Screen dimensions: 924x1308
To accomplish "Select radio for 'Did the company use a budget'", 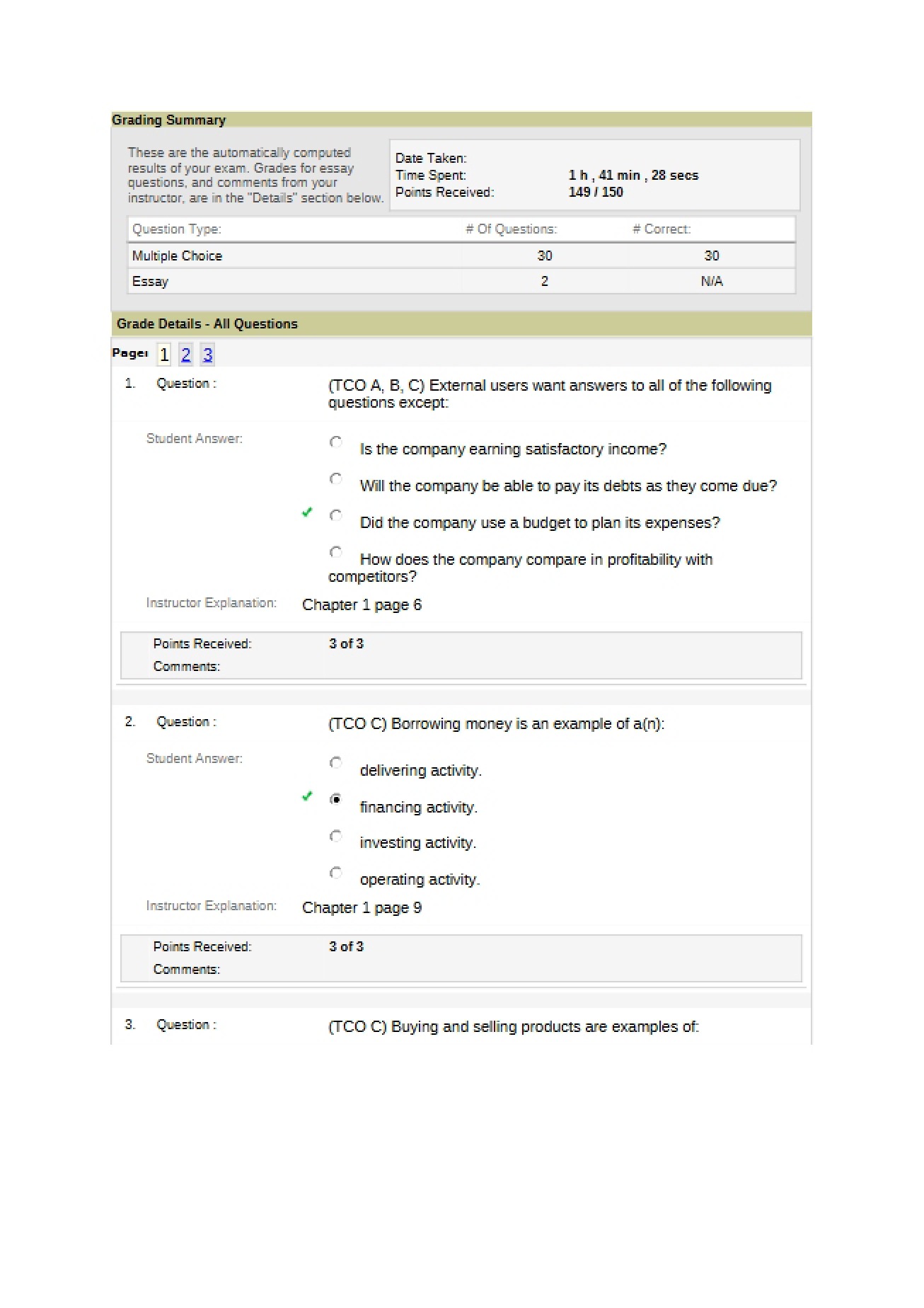I will pos(336,516).
